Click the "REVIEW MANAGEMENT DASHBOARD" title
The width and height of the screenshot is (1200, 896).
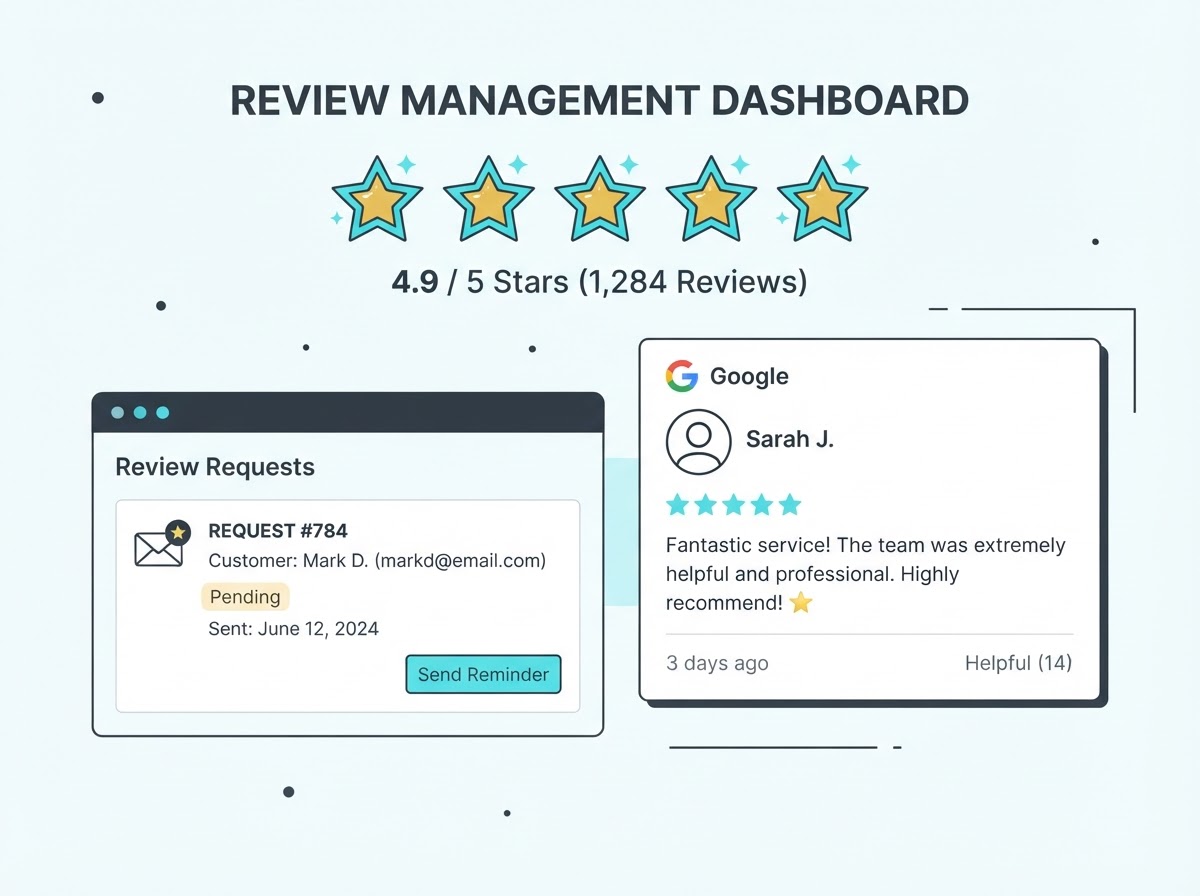click(x=600, y=101)
